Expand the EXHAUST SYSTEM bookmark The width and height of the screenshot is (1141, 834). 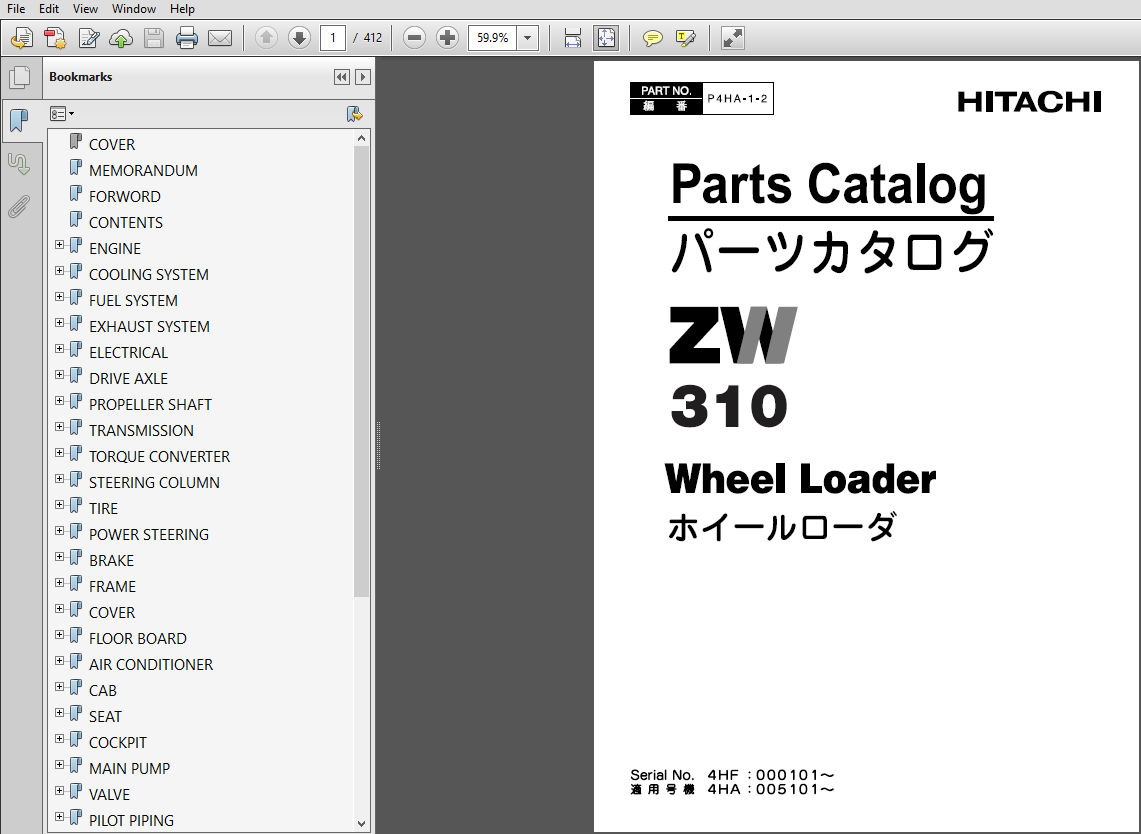click(60, 323)
